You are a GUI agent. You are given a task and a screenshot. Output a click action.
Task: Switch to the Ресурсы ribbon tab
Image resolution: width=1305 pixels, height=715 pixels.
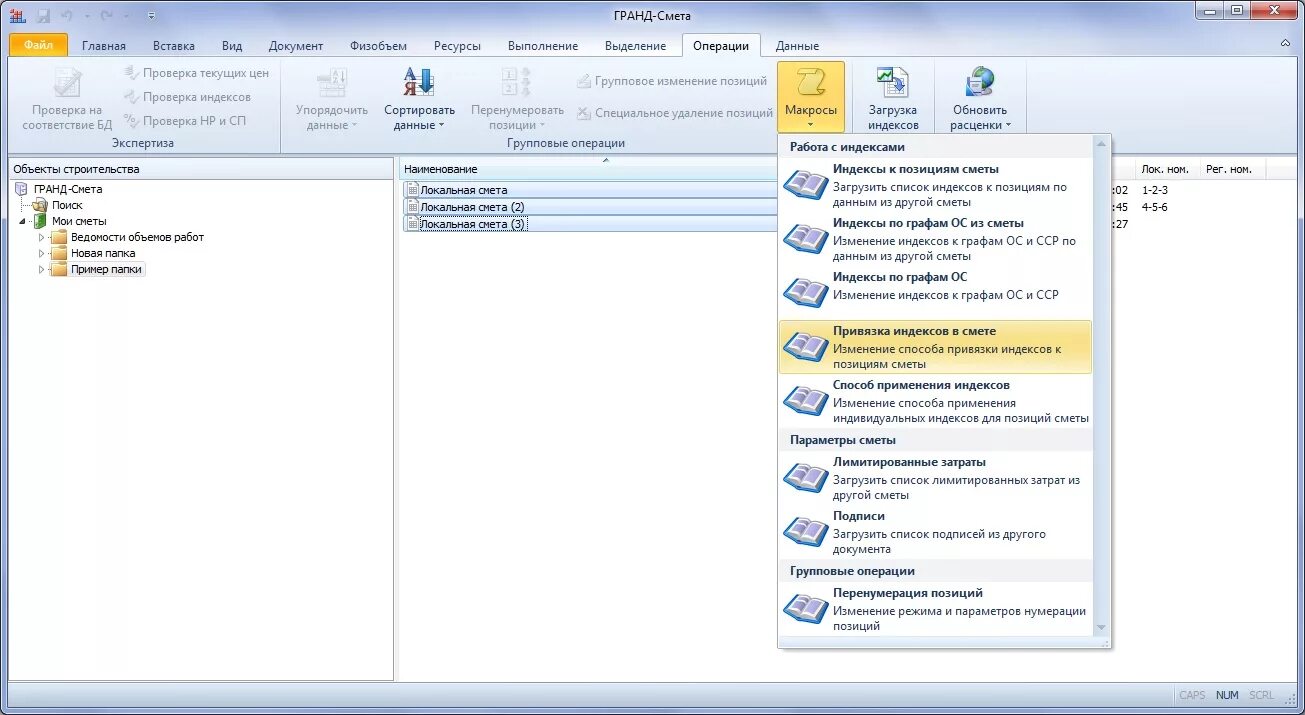coord(457,46)
